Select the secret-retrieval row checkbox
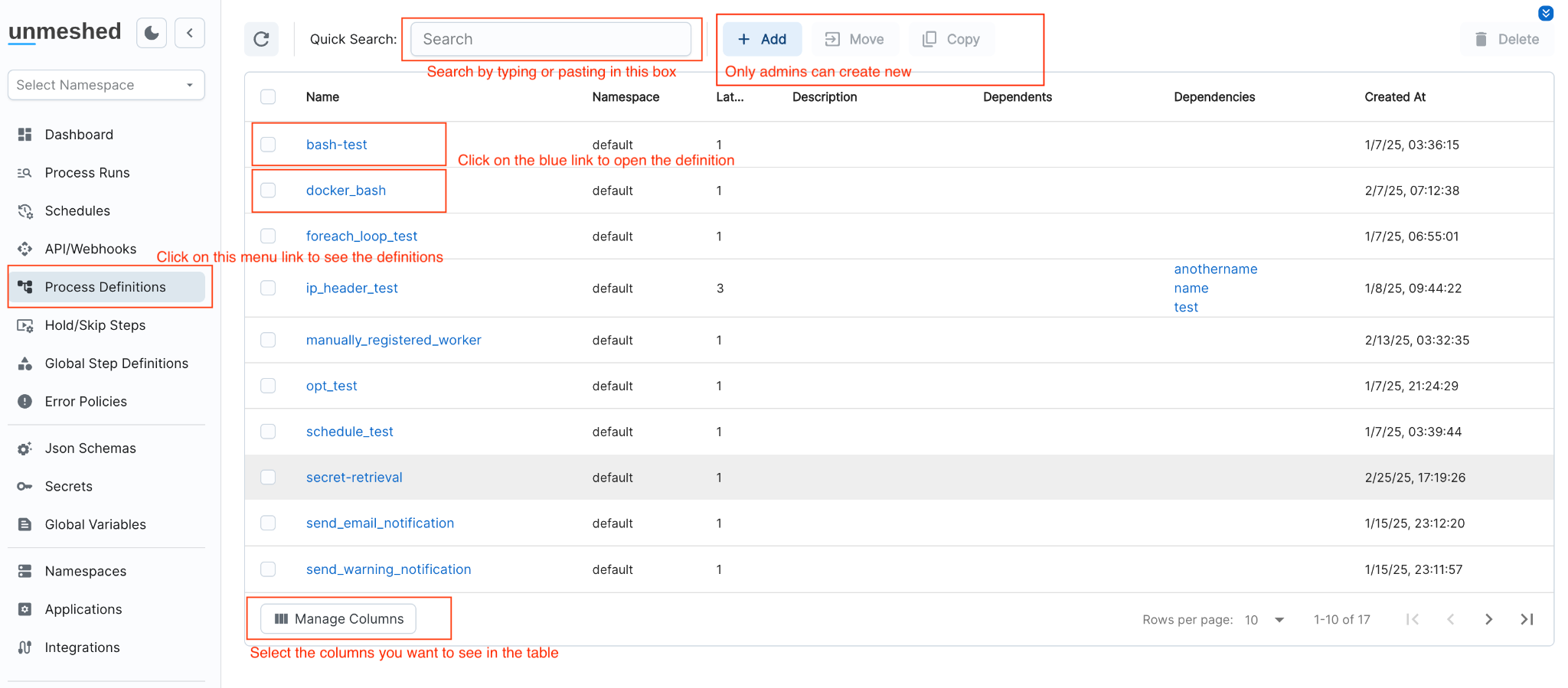 [x=268, y=478]
